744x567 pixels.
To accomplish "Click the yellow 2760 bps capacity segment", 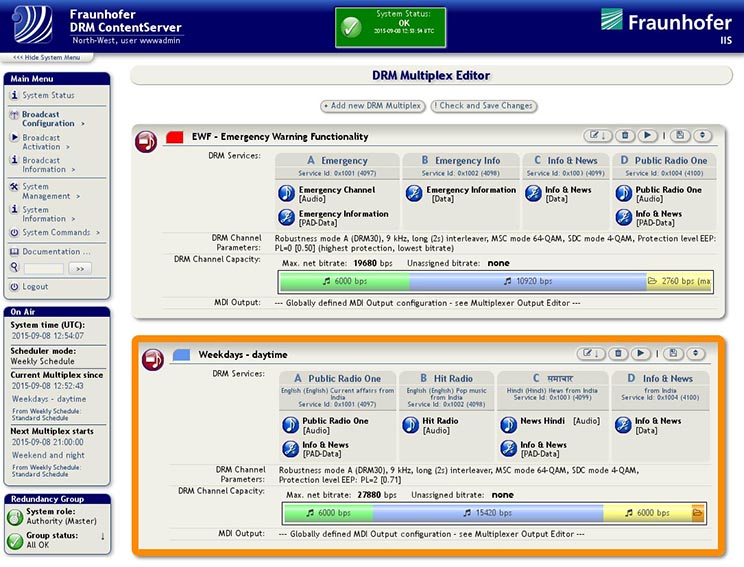I will click(679, 281).
